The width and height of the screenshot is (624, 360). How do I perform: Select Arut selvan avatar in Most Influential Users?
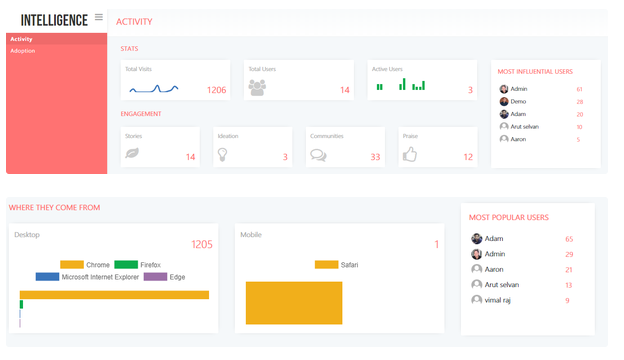click(x=504, y=126)
